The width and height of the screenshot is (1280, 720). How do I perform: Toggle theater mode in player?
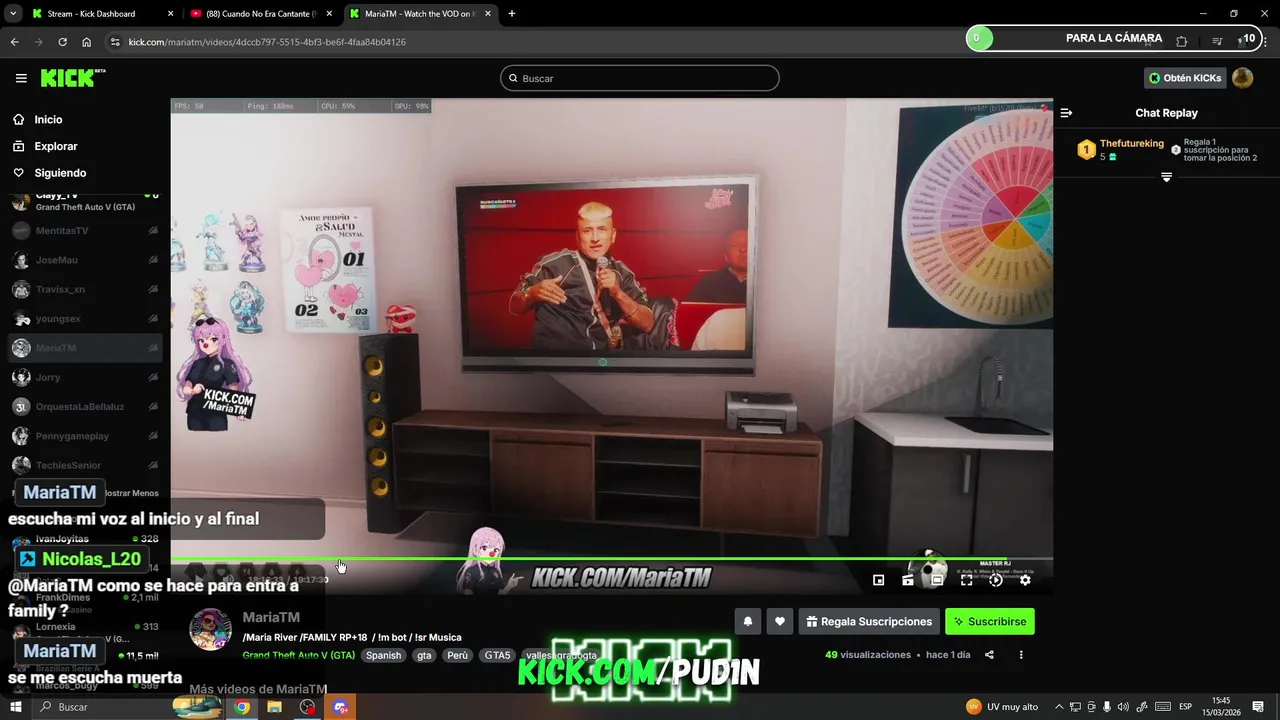pyautogui.click(x=937, y=580)
